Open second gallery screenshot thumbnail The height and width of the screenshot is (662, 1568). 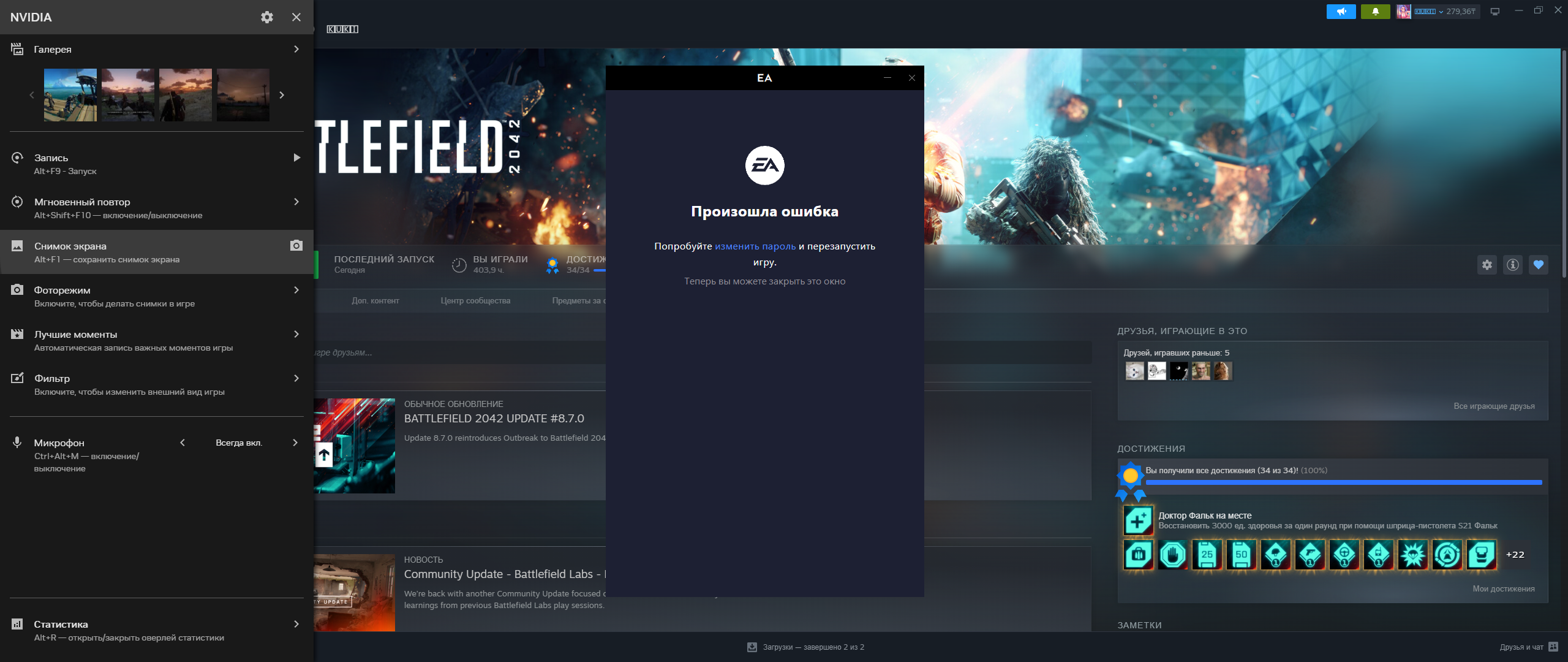click(x=128, y=95)
